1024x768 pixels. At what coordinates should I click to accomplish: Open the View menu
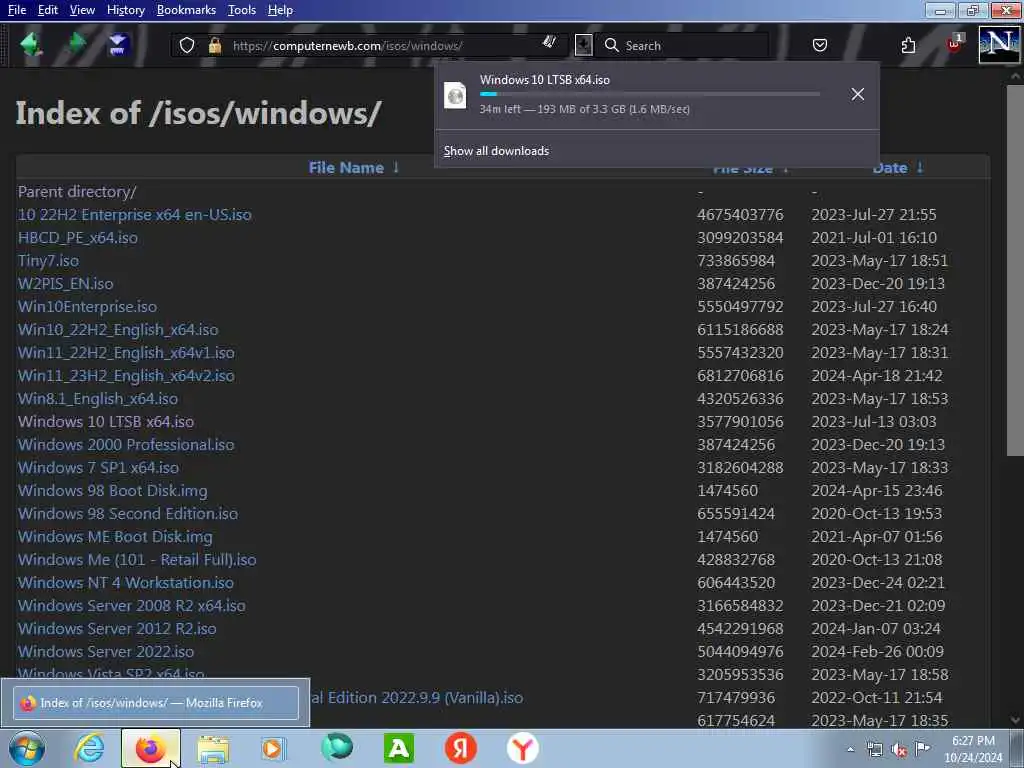[82, 10]
